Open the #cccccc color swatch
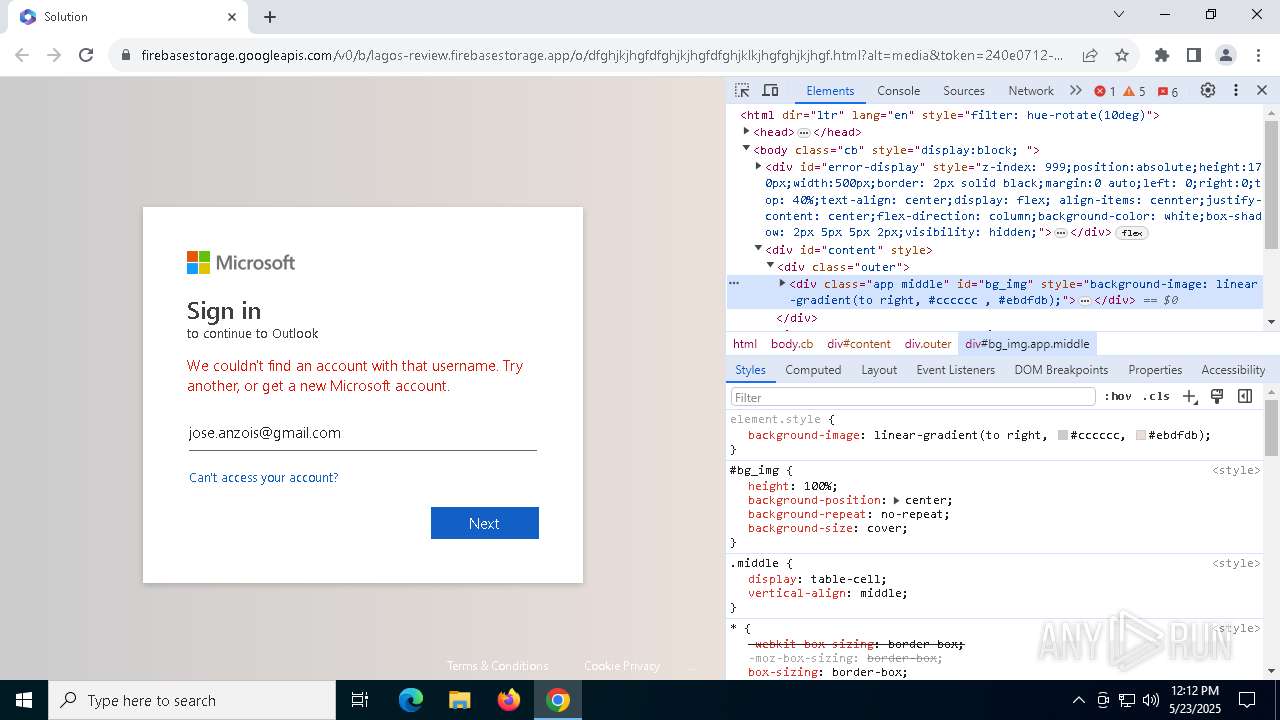This screenshot has height=720, width=1280. (1063, 436)
